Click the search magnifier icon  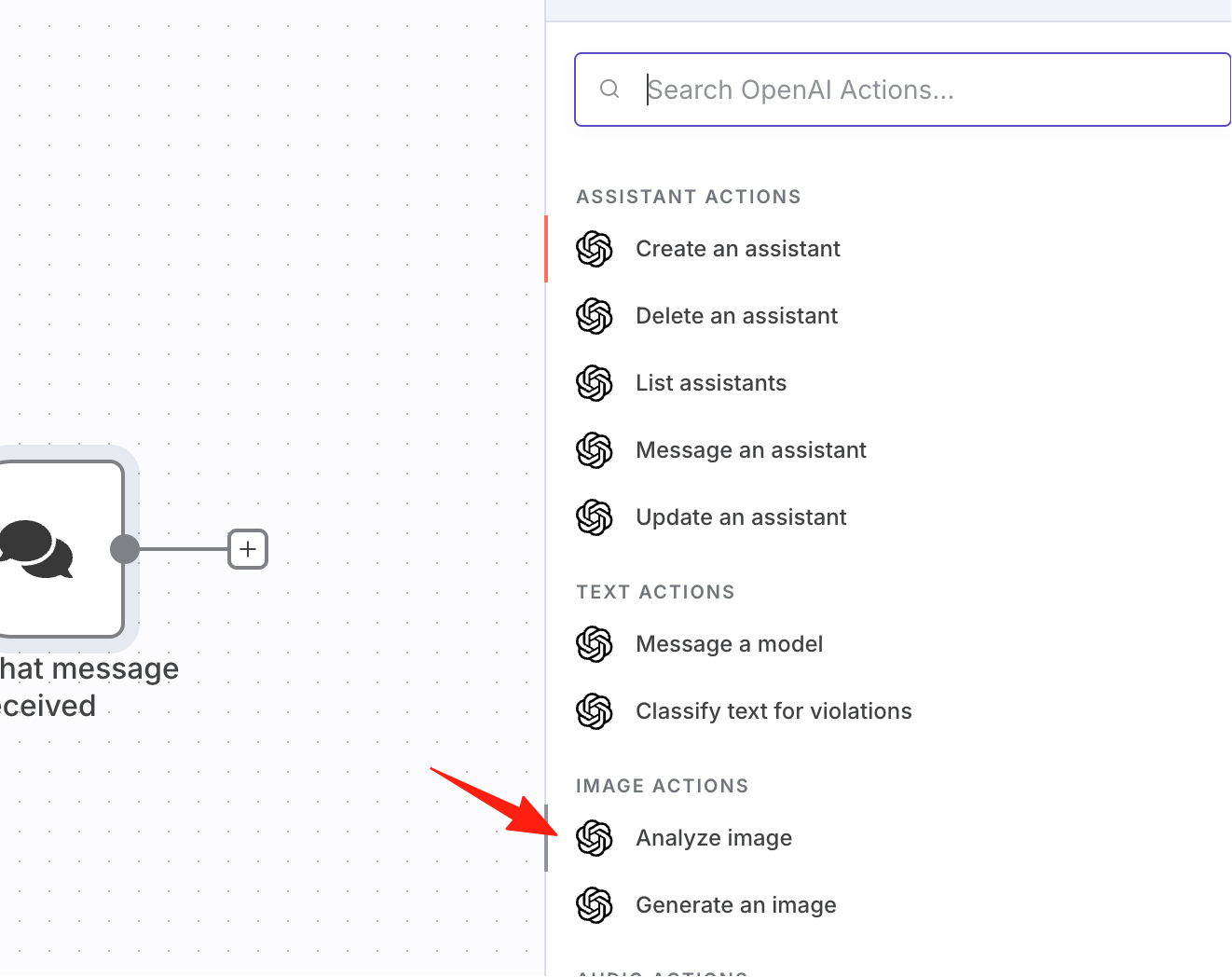[609, 89]
